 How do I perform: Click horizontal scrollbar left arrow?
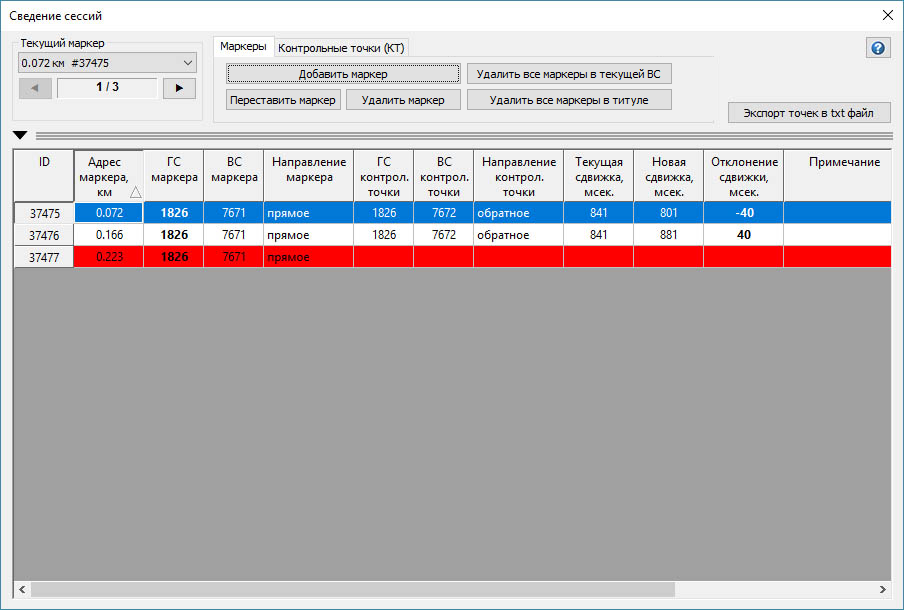[22, 589]
